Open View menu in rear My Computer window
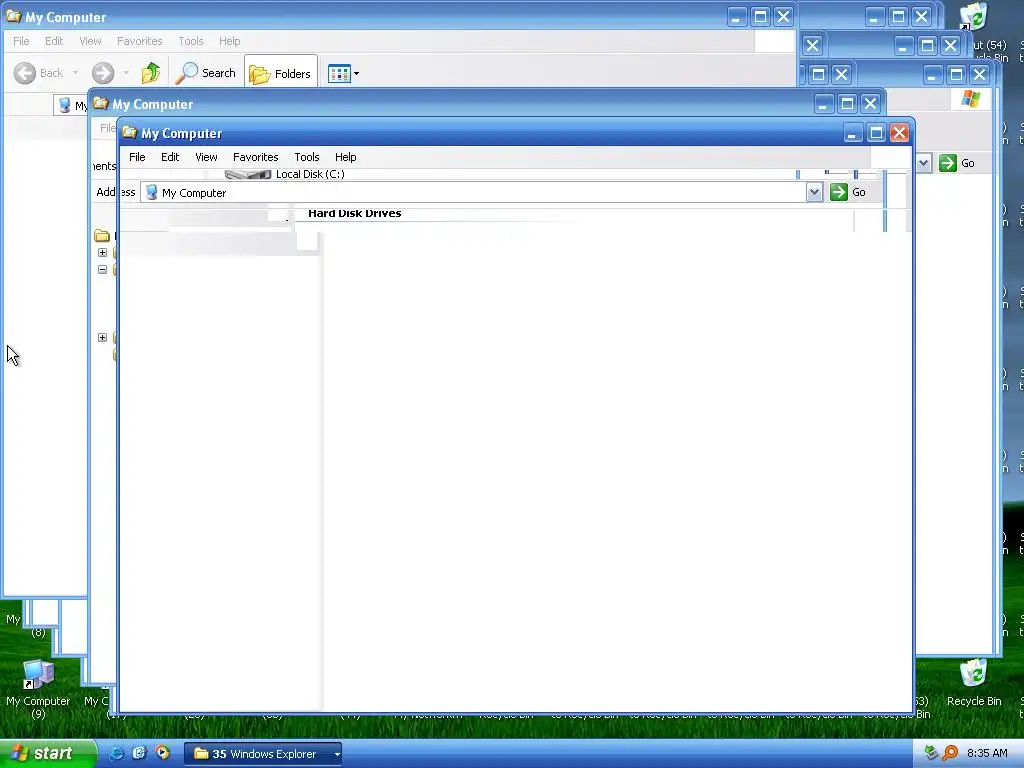1024x768 pixels. [x=90, y=40]
